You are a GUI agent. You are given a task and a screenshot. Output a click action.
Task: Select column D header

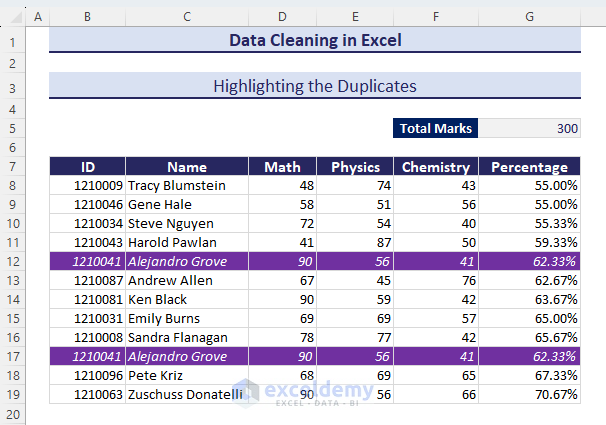coord(282,17)
